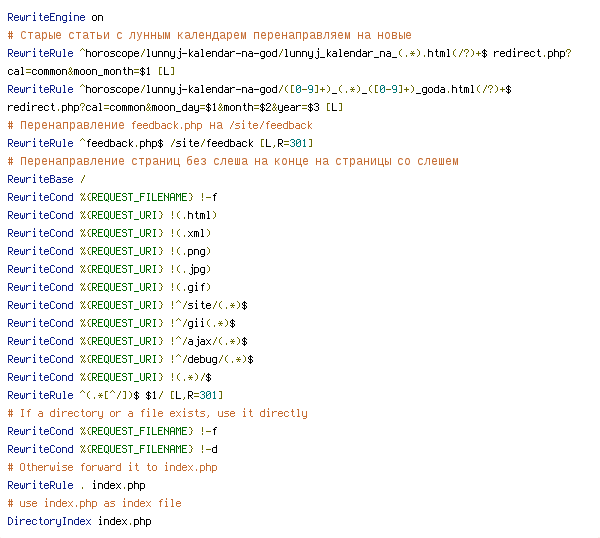Click the RewriteCond pattern '!^/ajax/(.*)$'
Image resolution: width=600 pixels, height=538 pixels.
tap(208, 341)
